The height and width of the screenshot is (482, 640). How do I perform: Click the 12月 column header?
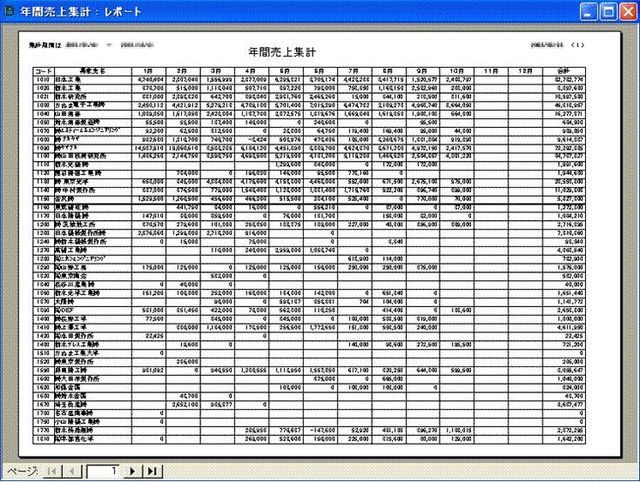(x=525, y=71)
